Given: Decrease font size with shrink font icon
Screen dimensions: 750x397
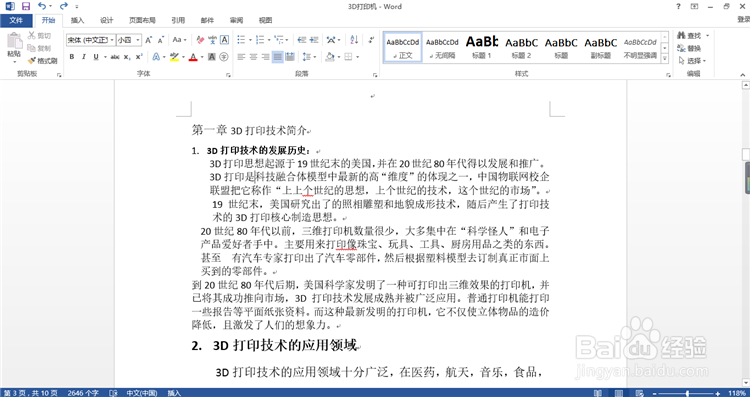Looking at the screenshot, I should 161,40.
